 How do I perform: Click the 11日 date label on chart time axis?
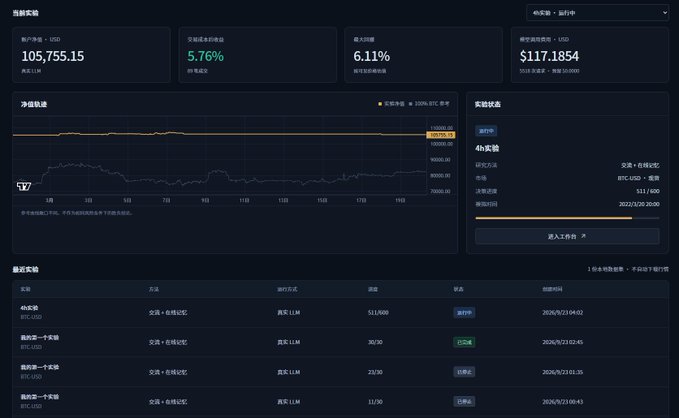tap(244, 200)
